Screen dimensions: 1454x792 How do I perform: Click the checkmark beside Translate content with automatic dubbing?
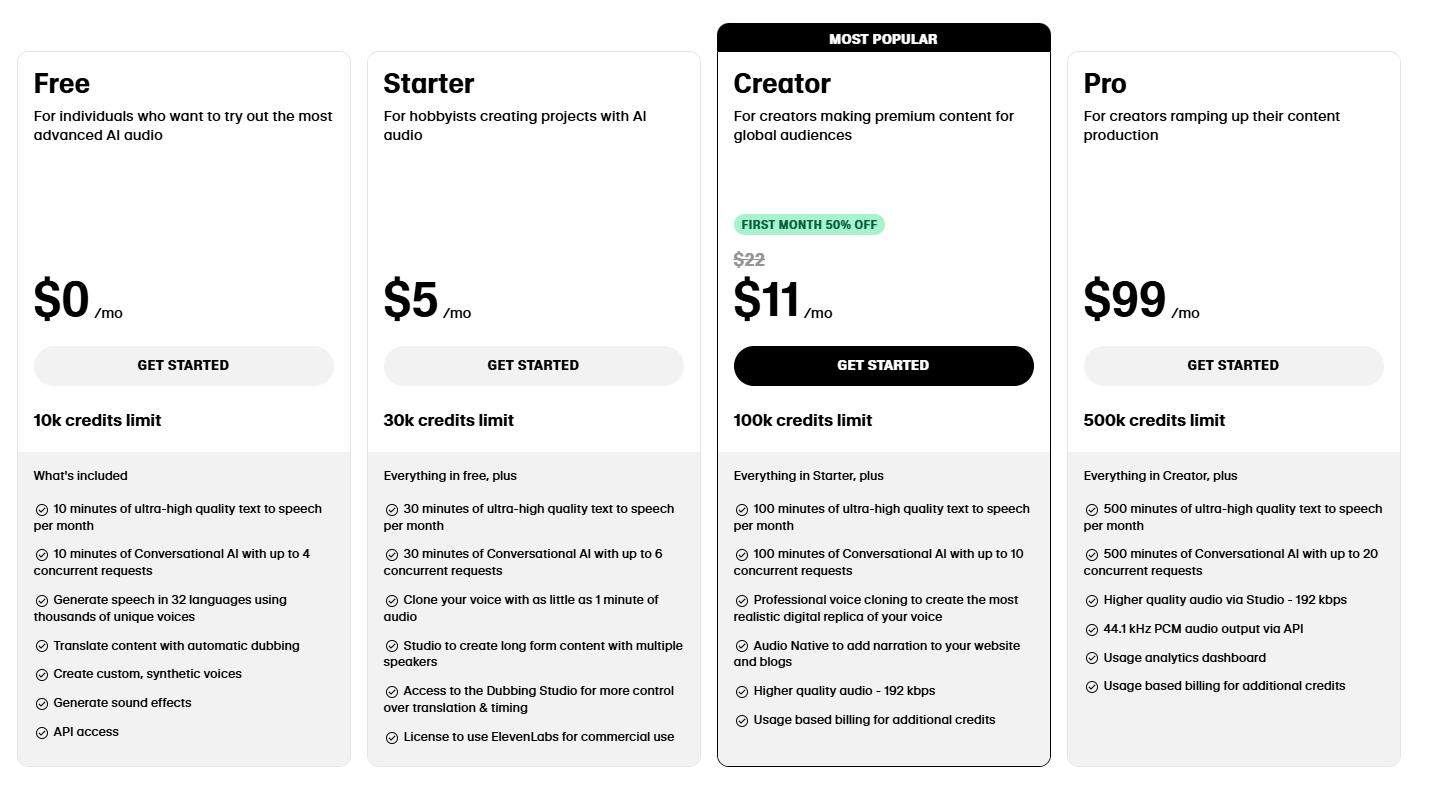coord(42,646)
